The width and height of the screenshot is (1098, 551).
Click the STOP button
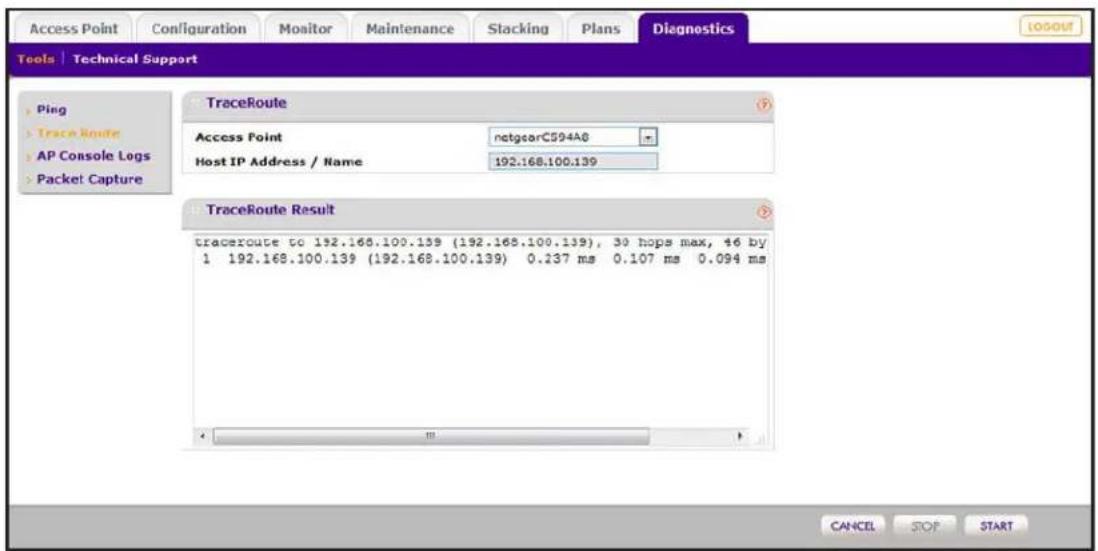coord(924,526)
